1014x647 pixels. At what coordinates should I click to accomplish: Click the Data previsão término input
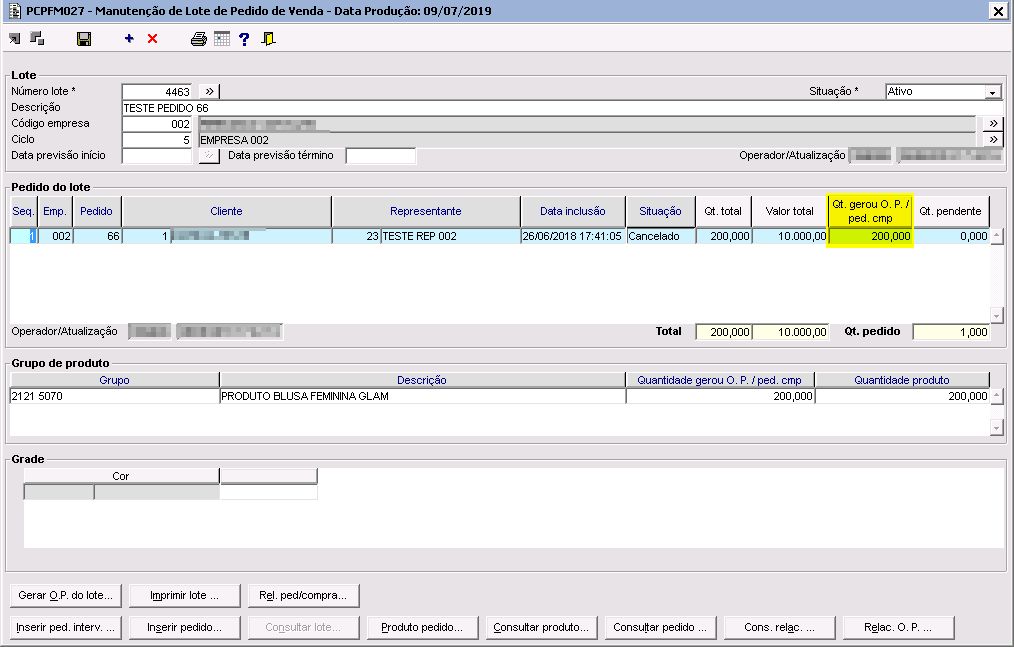click(381, 156)
